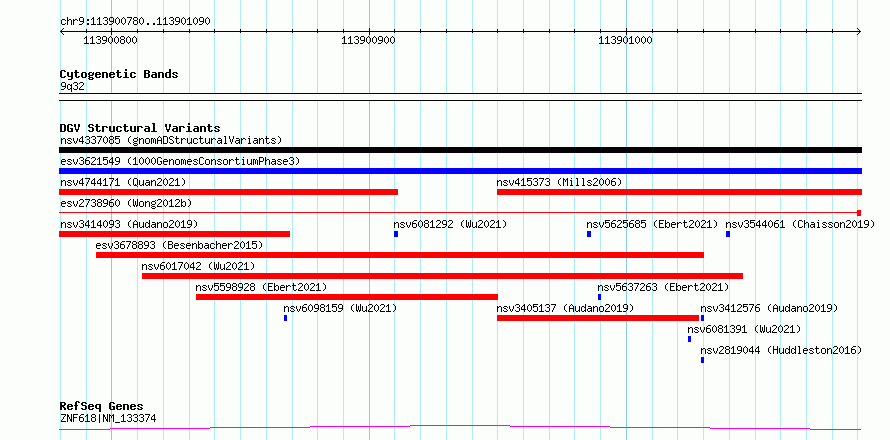Screen dimensions: 890x440
Task: Click the Cytogenetic Bands track heading
Action: (119, 74)
